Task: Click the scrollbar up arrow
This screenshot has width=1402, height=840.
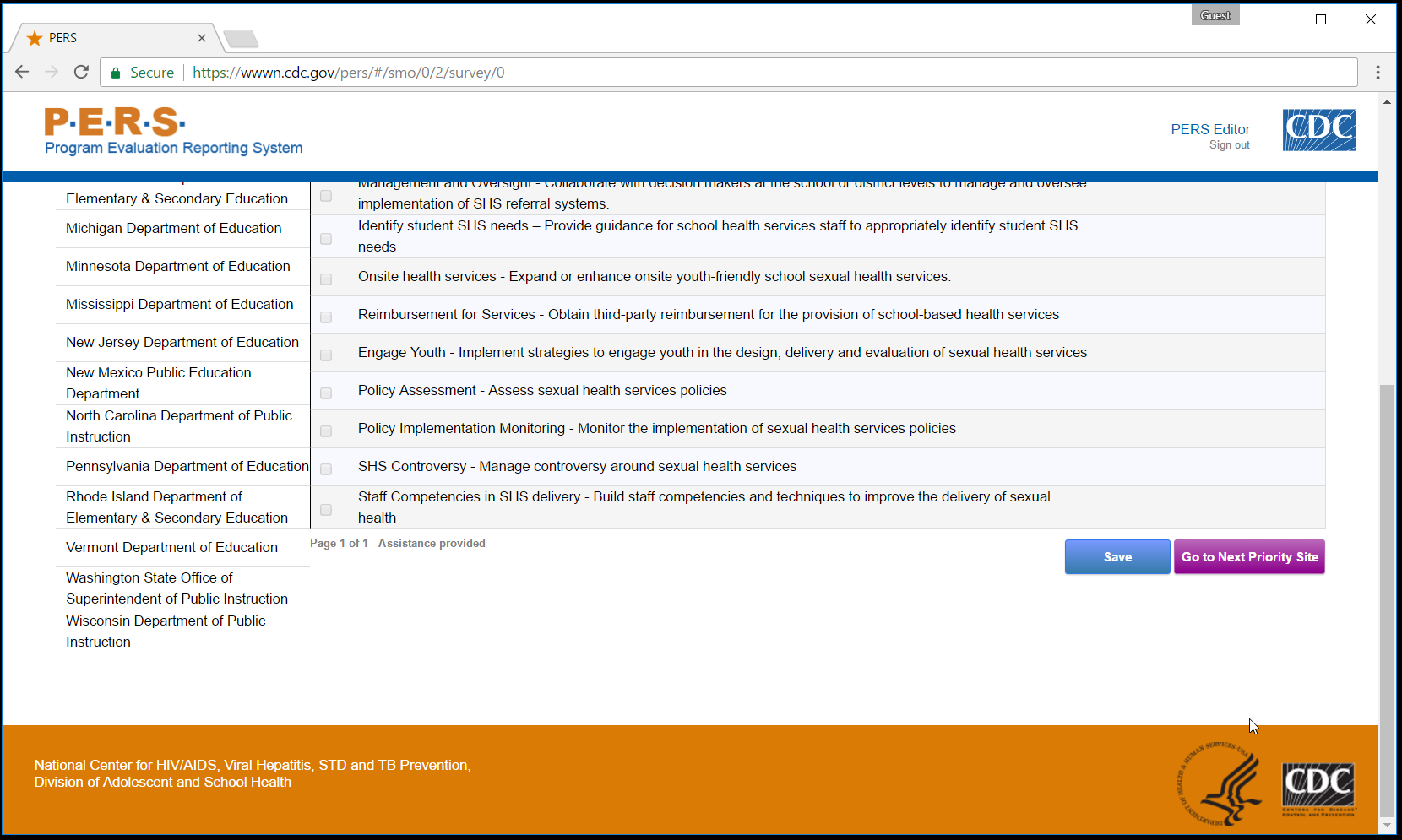Action: [1387, 101]
